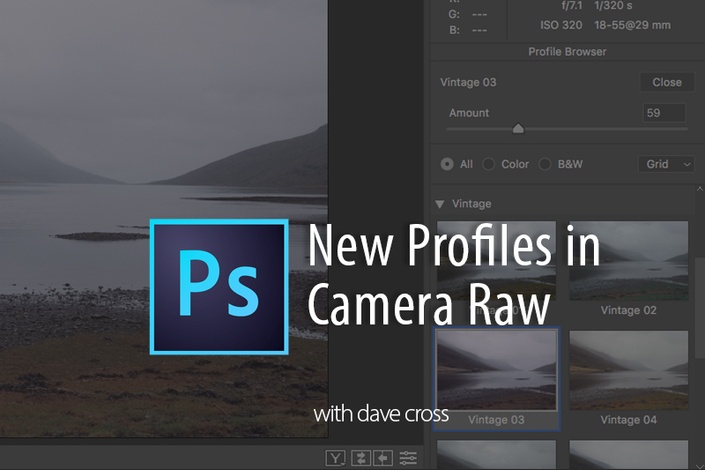Click the Amount value field showing 59
Viewport: 705px width, 470px height.
pos(664,113)
